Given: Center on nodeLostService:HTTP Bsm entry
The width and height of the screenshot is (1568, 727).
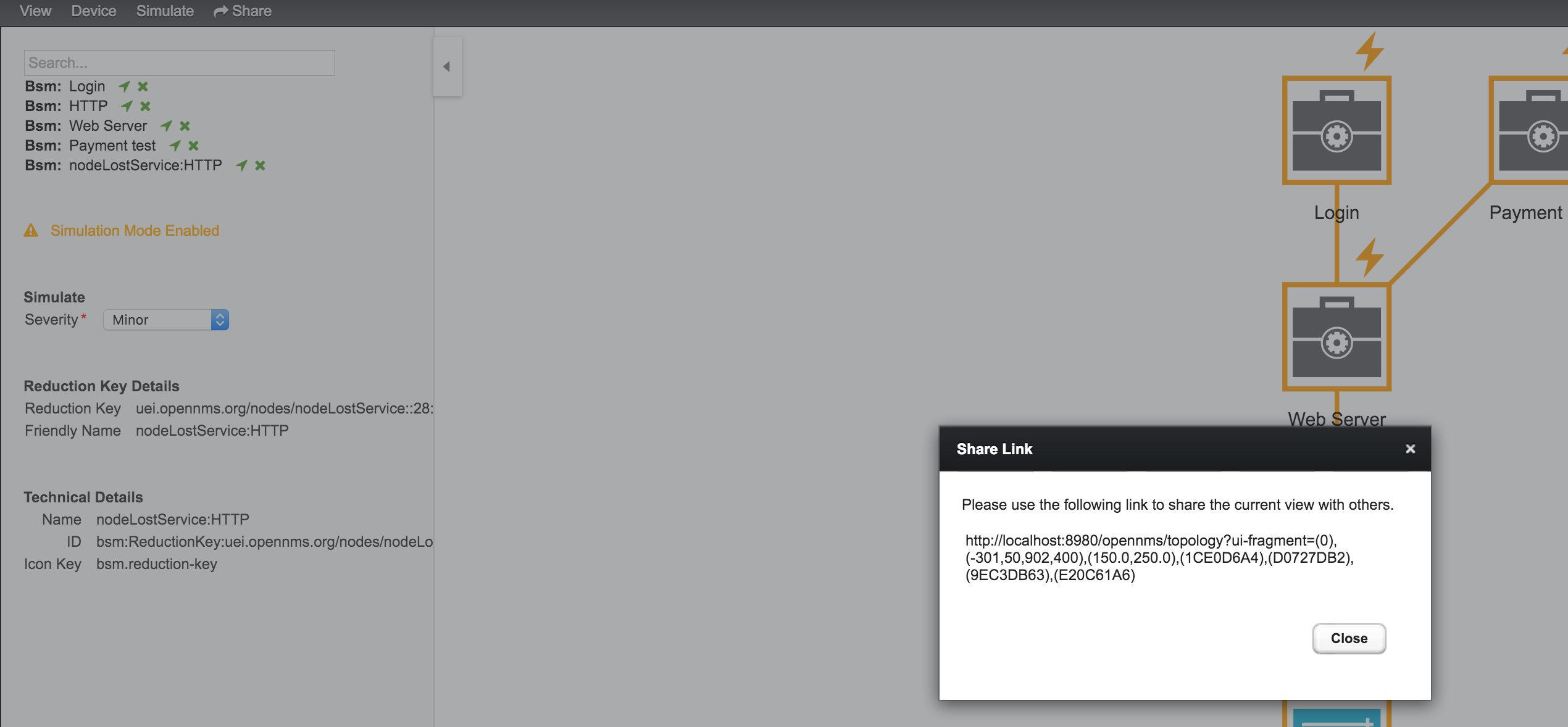Looking at the screenshot, I should pos(241,165).
